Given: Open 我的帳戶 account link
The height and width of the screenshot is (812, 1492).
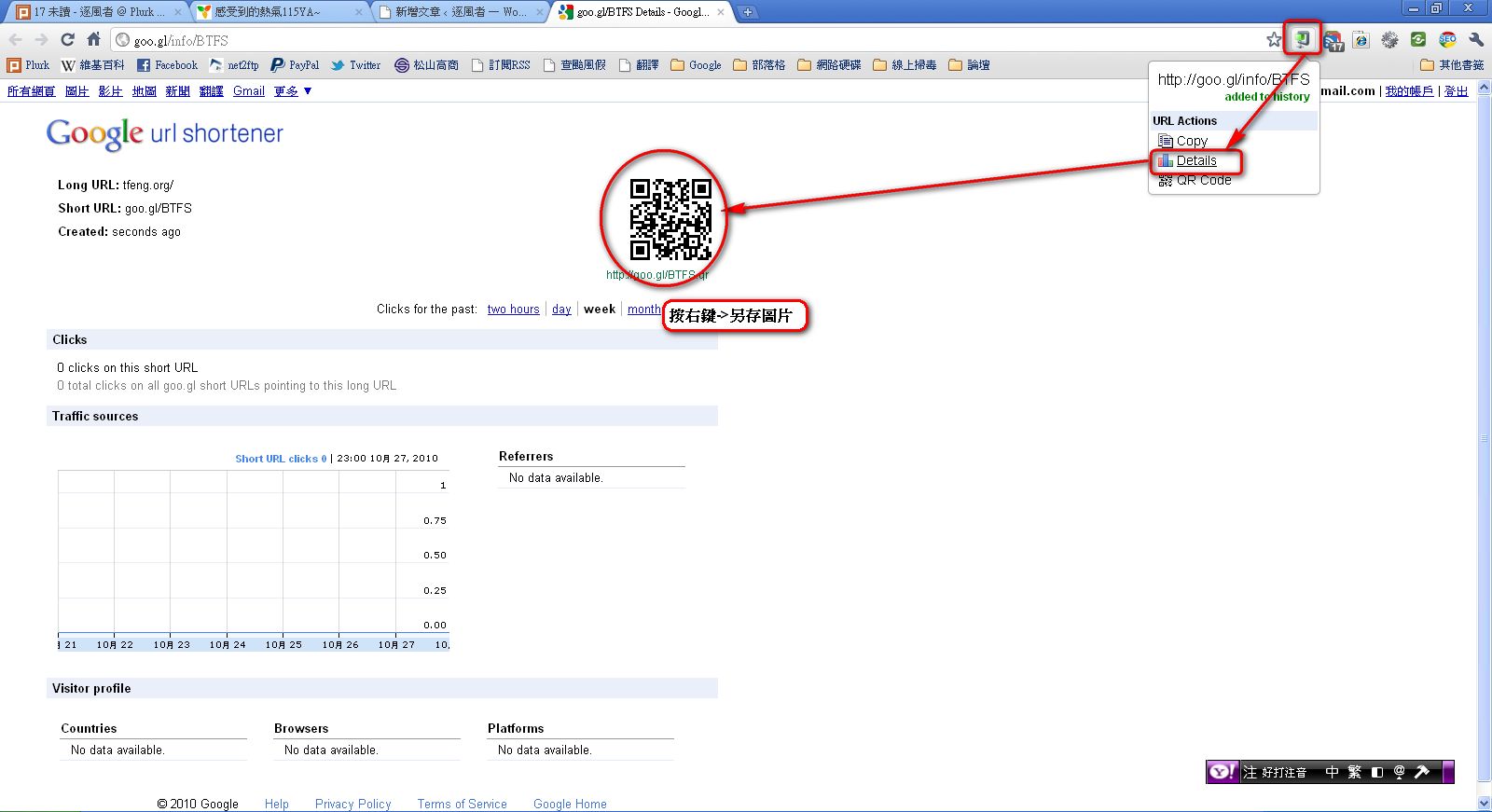Looking at the screenshot, I should 1409,91.
